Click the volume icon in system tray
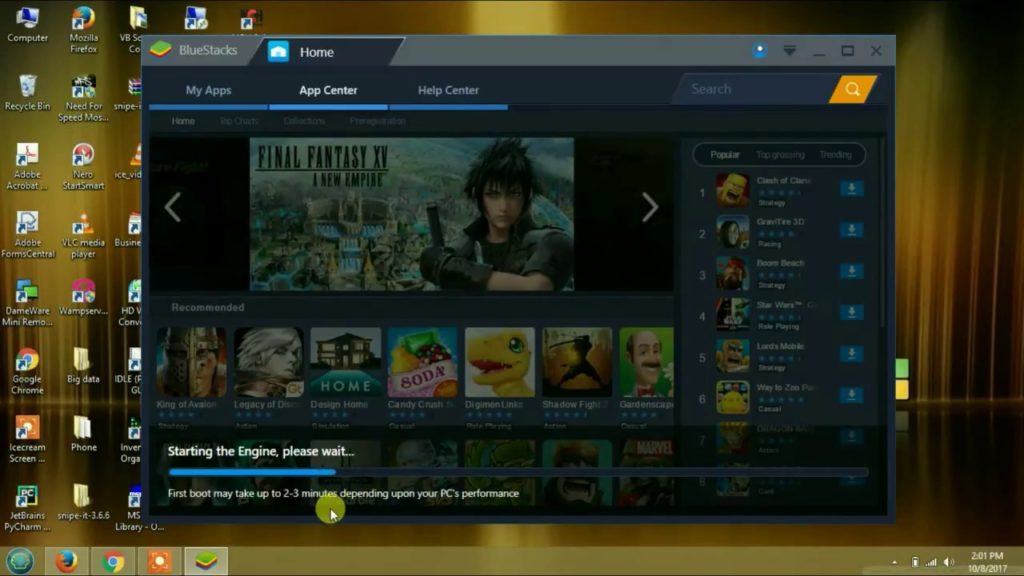The width and height of the screenshot is (1024, 576). [x=949, y=562]
